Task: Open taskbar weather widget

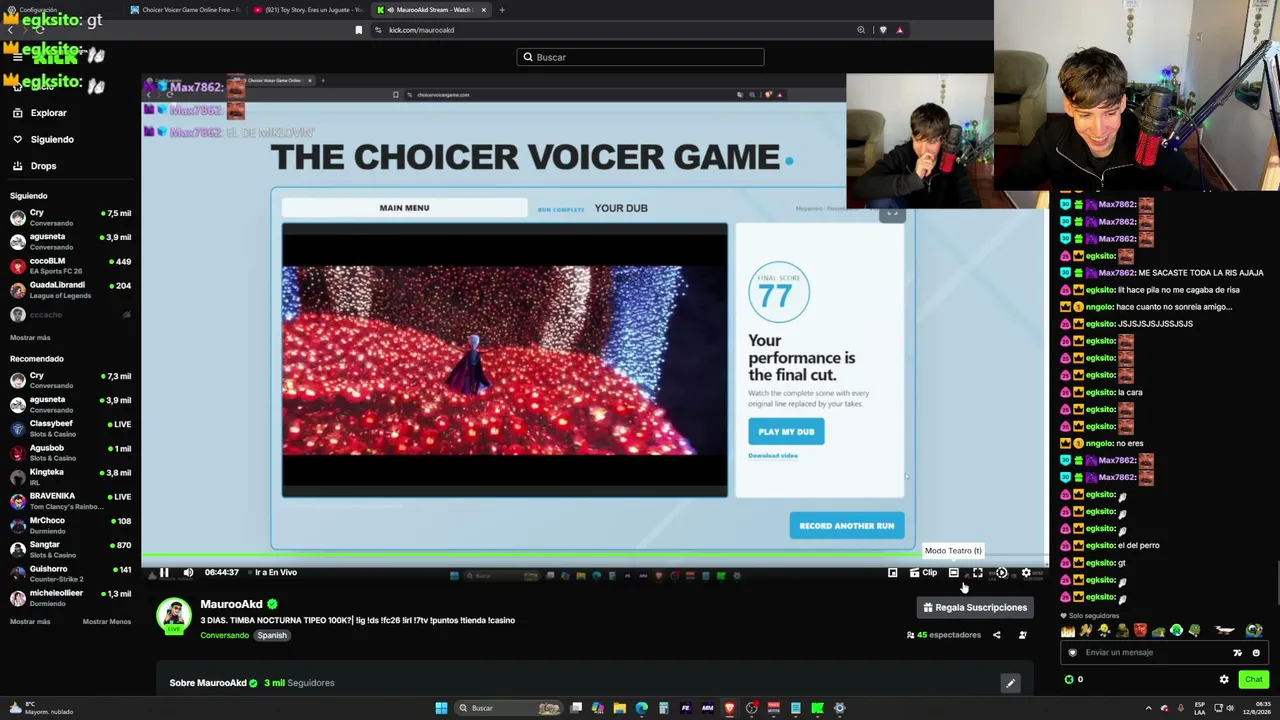Action: 39,708
